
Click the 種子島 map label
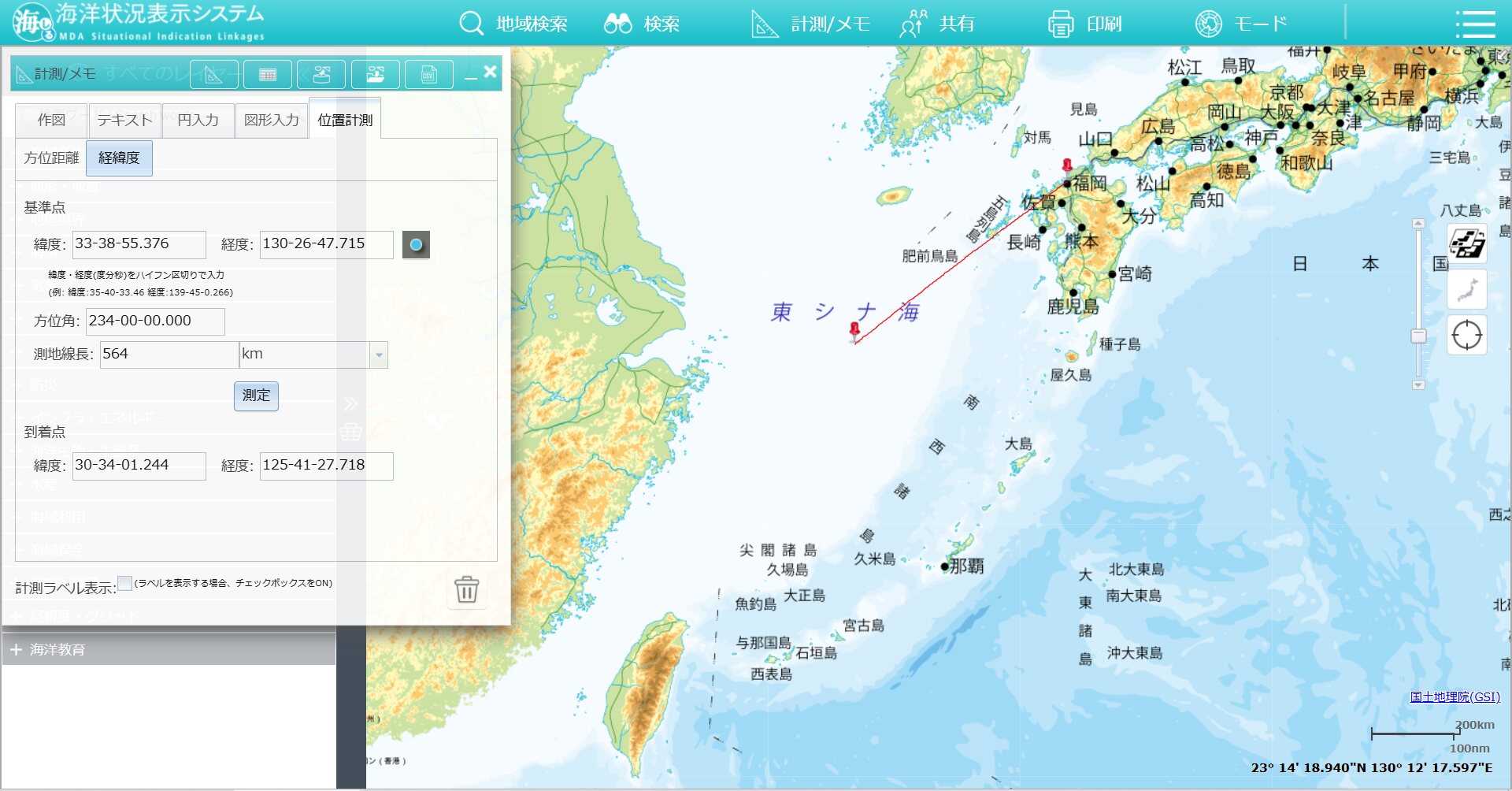(1120, 344)
